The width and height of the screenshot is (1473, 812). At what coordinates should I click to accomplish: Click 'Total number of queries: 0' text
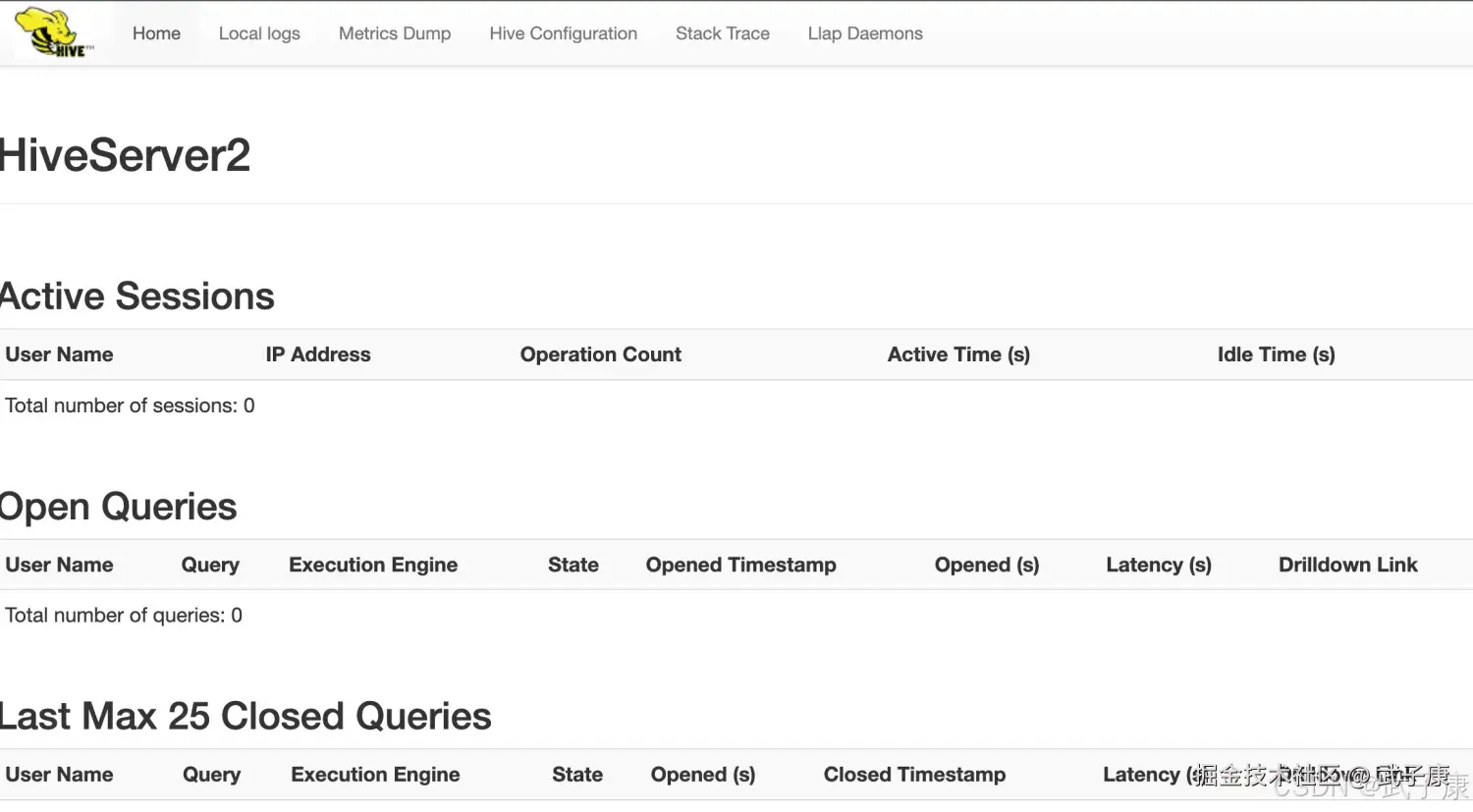pos(124,616)
